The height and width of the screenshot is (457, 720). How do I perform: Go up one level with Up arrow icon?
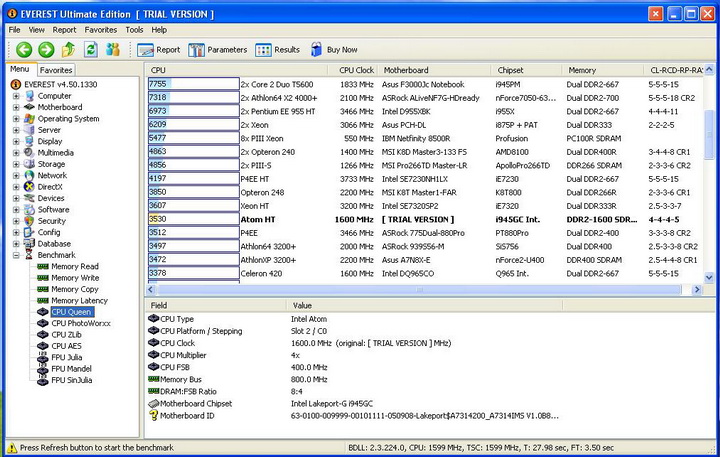pyautogui.click(x=68, y=49)
